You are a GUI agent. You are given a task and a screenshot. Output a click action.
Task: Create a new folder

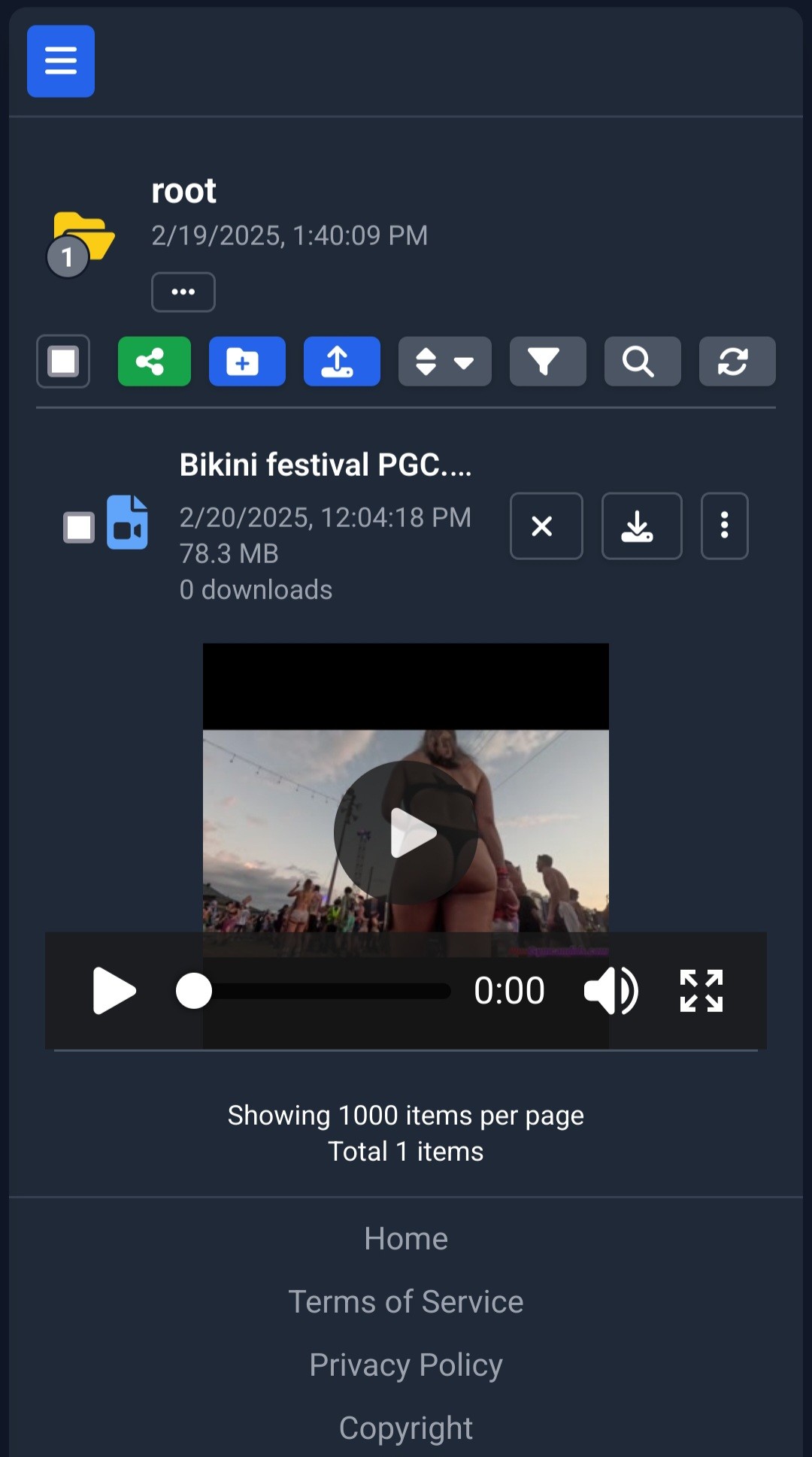247,362
